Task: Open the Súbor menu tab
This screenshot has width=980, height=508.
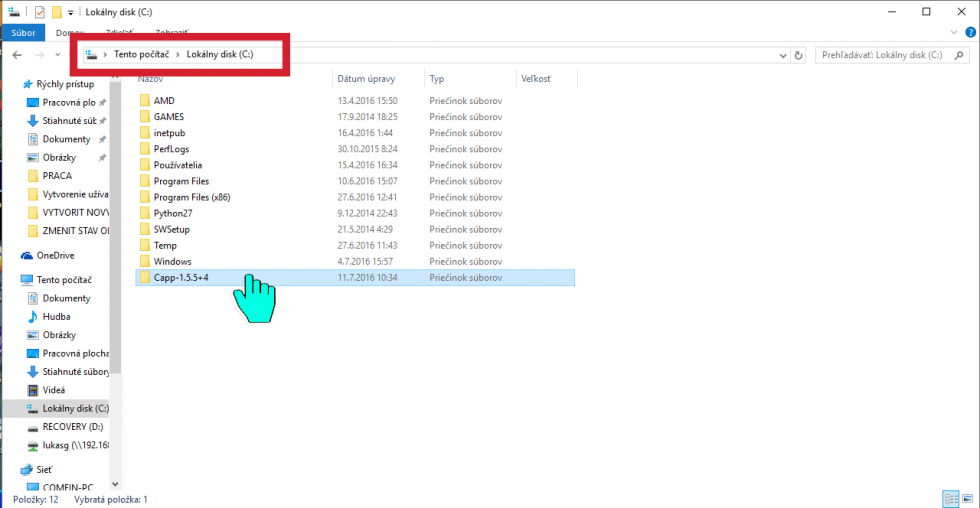Action: (x=23, y=32)
